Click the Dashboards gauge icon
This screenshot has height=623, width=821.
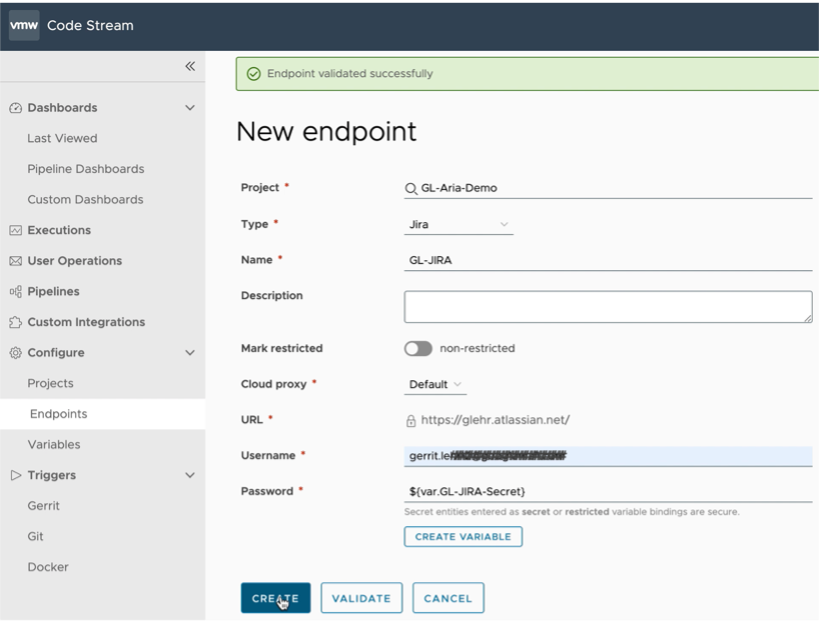coord(16,108)
